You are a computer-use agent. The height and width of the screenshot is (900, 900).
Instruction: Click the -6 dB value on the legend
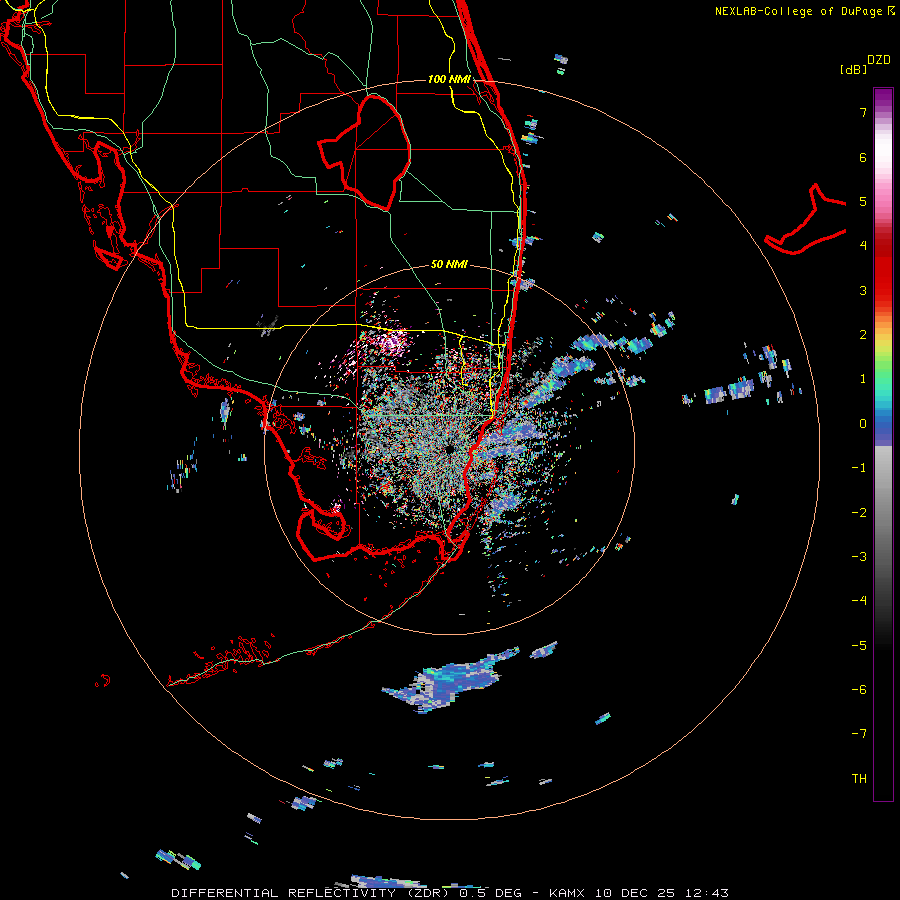point(859,689)
